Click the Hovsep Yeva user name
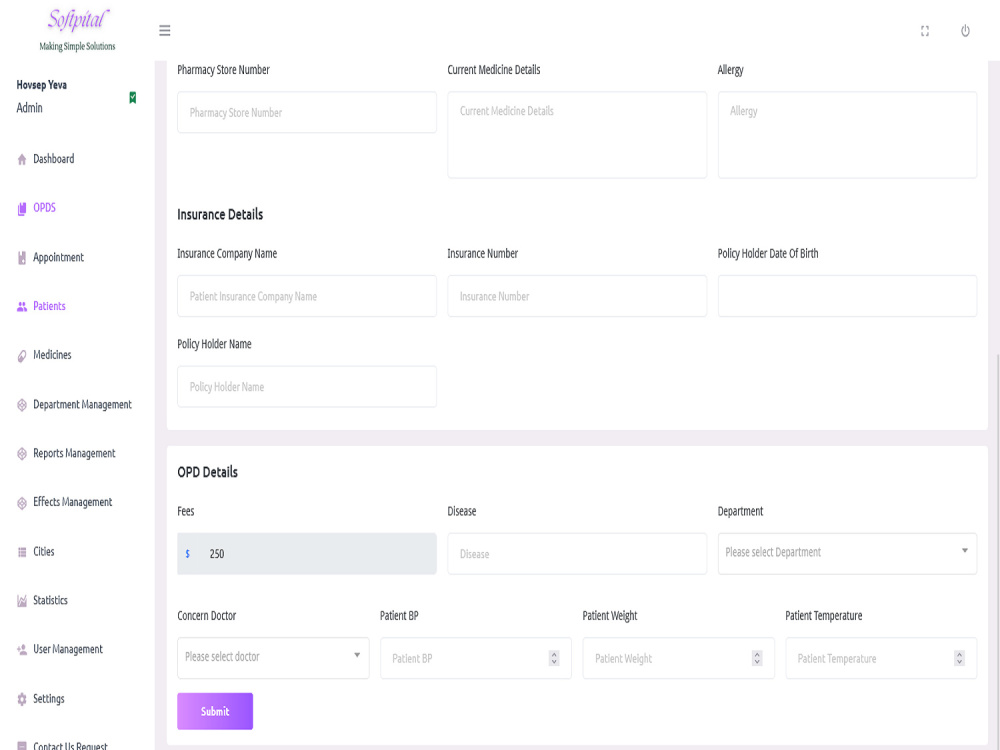1000x750 pixels. pos(41,85)
